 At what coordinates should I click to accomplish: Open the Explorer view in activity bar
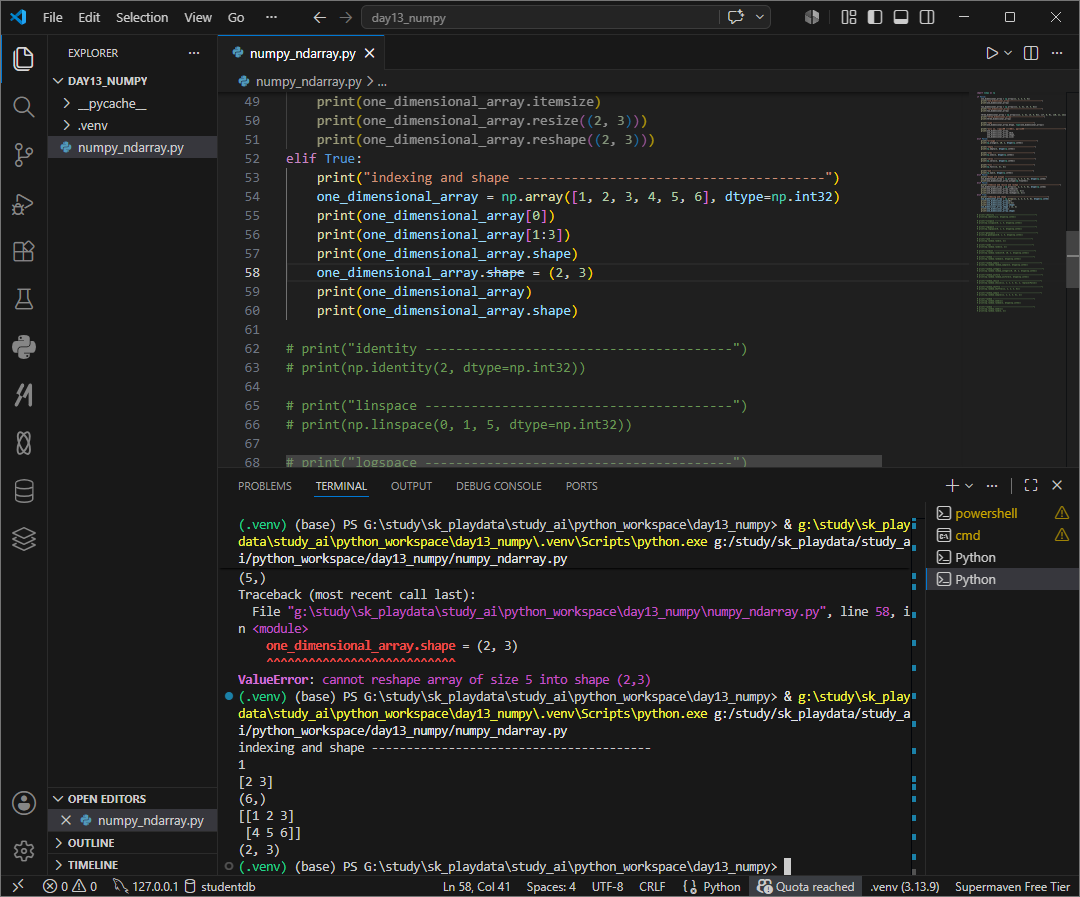23,59
